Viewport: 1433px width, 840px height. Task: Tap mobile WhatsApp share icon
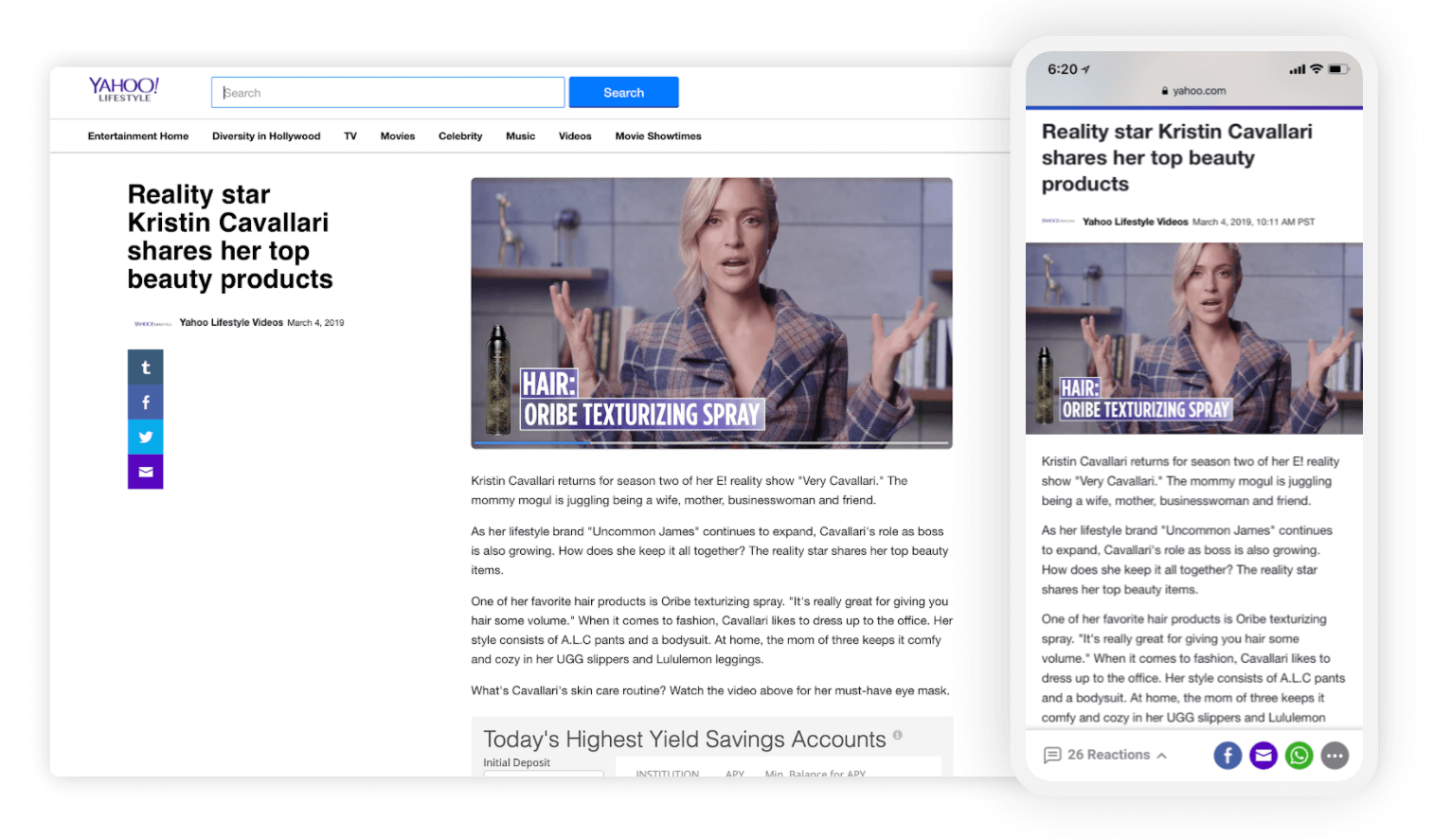tap(1299, 756)
